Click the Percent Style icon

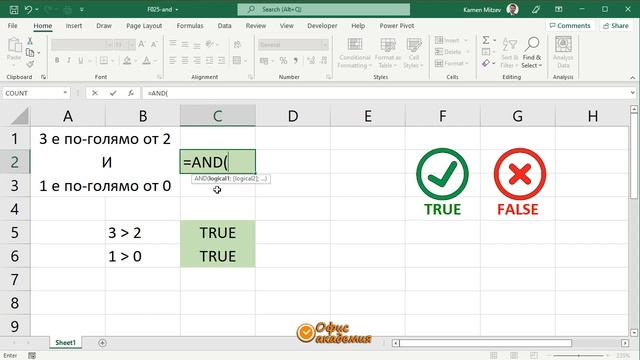283,60
